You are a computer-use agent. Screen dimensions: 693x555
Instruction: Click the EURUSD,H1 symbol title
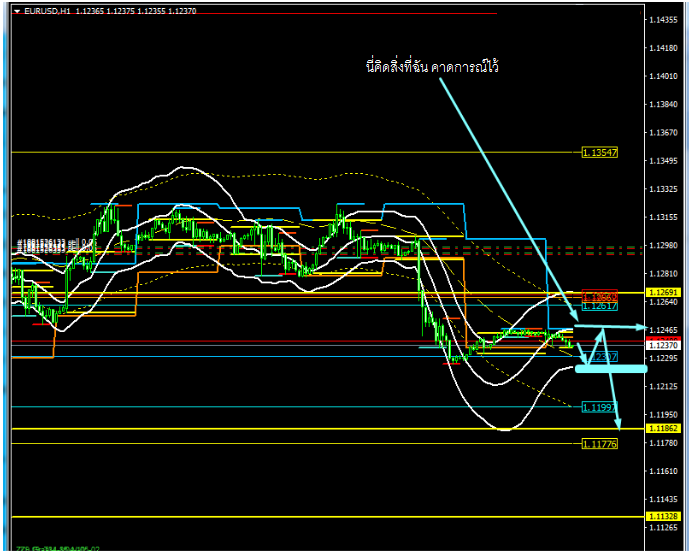47,11
